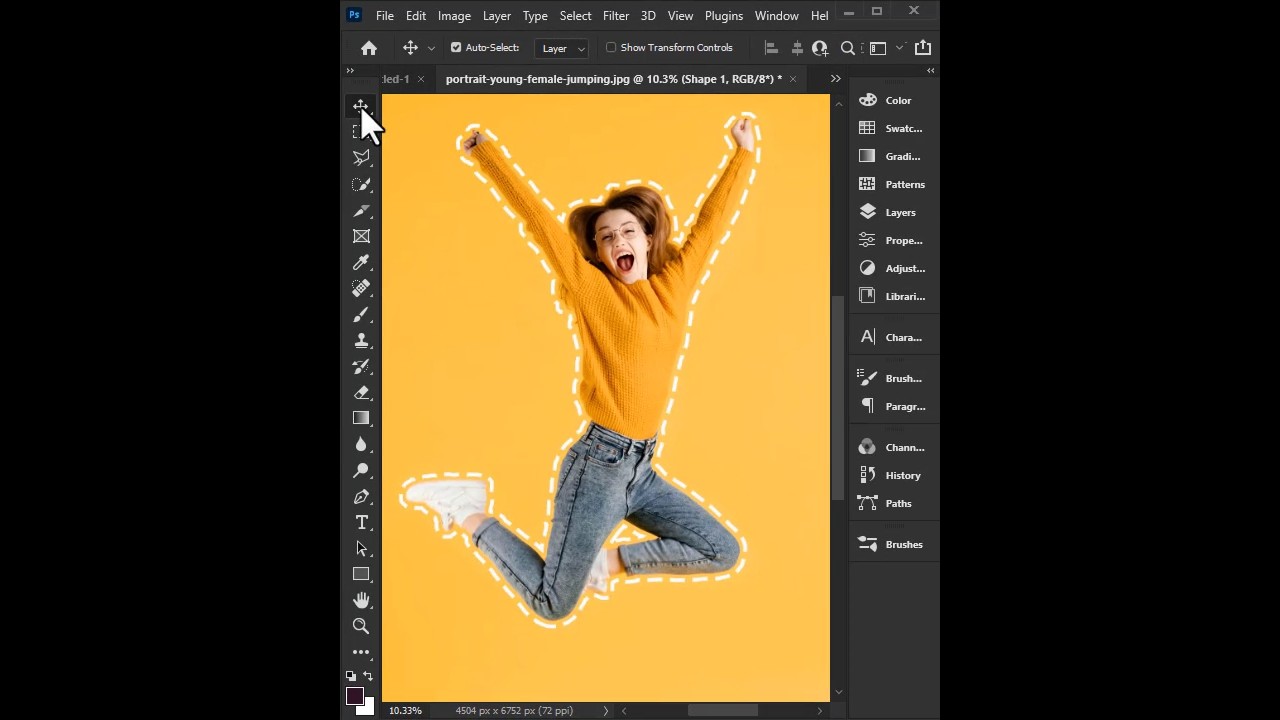This screenshot has height=720, width=1280.
Task: Open the Layer menu
Action: click(497, 16)
